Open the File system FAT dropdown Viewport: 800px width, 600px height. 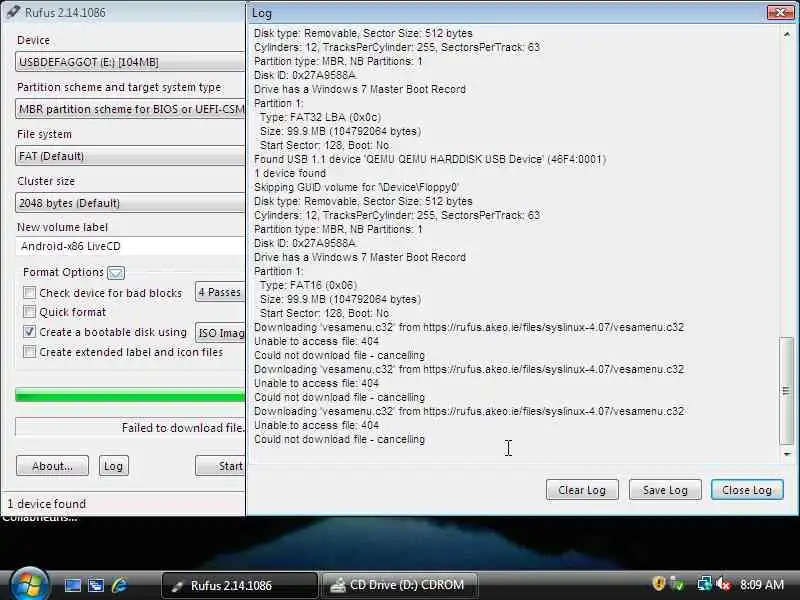coord(130,156)
